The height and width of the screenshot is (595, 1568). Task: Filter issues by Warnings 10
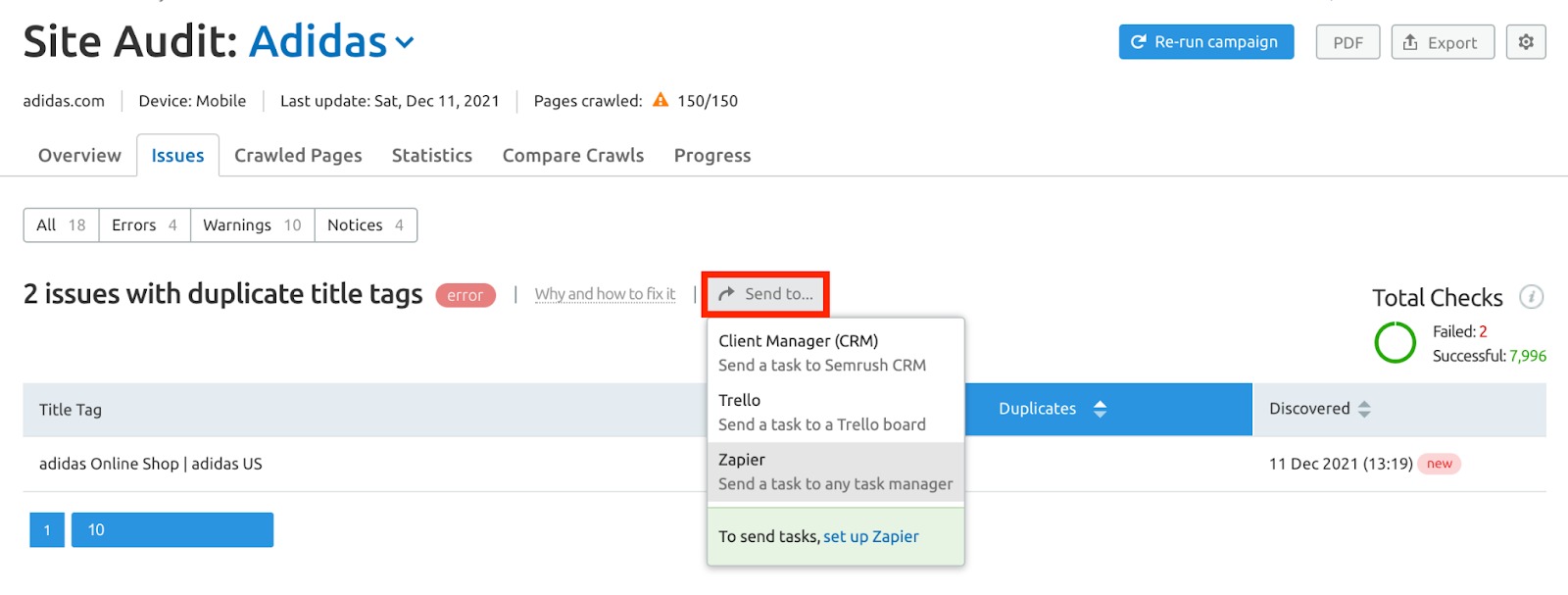pos(252,224)
